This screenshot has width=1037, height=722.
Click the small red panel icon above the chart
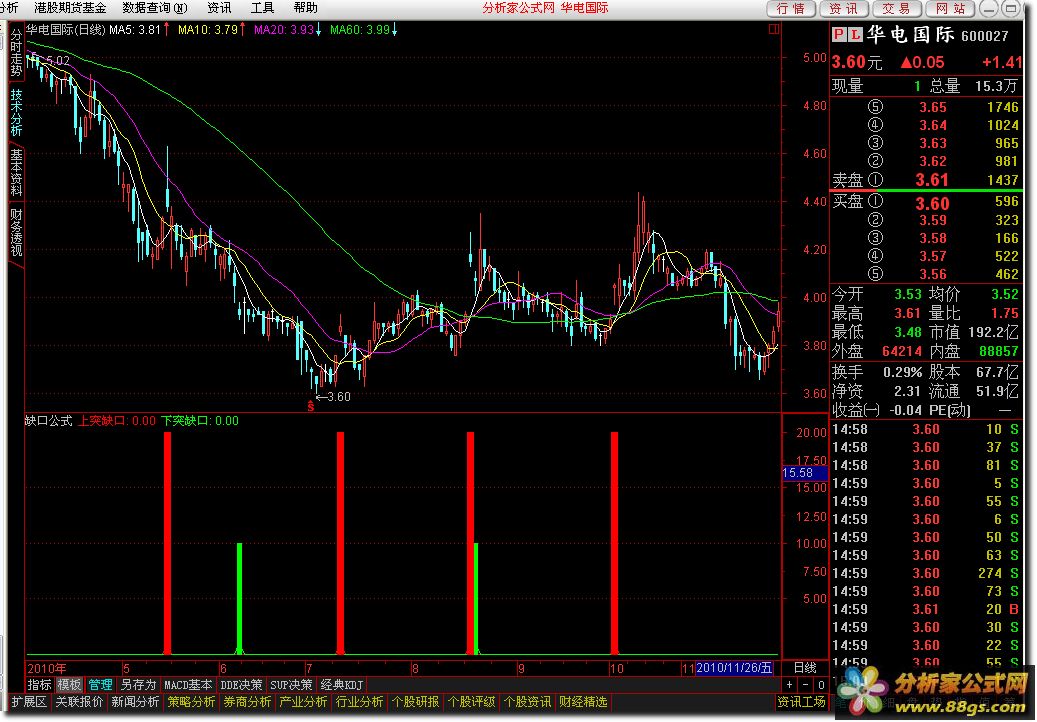(x=774, y=29)
